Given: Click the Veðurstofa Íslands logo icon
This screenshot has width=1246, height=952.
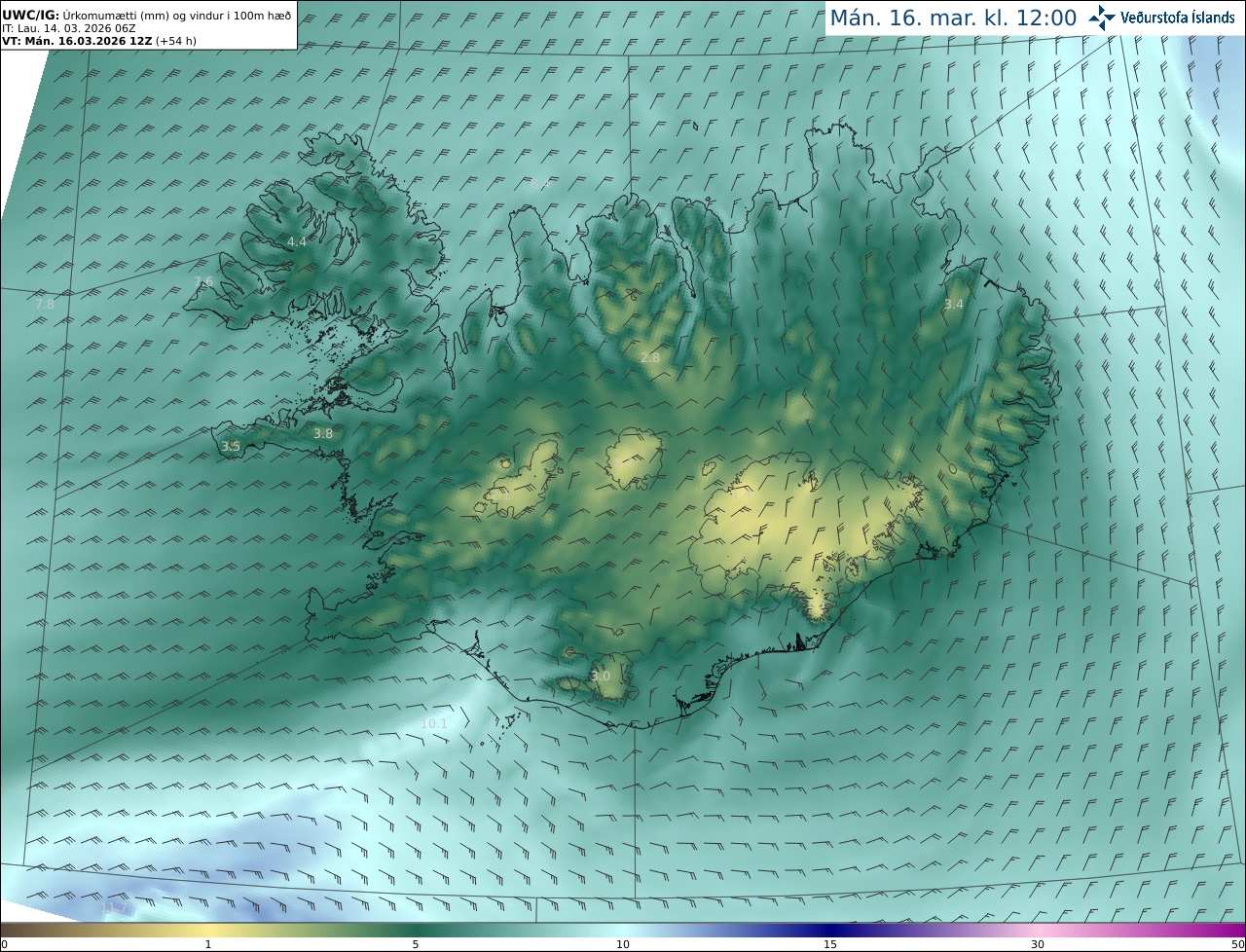Looking at the screenshot, I should tap(1102, 17).
